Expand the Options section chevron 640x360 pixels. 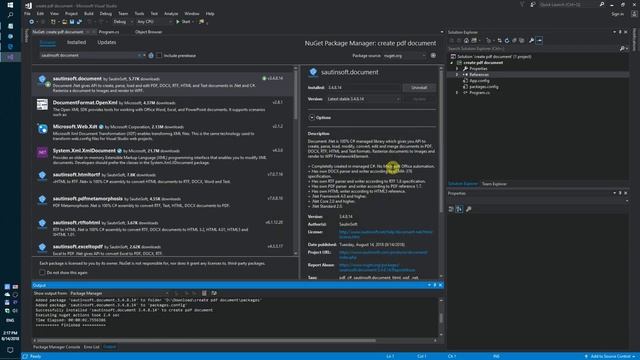[312, 118]
